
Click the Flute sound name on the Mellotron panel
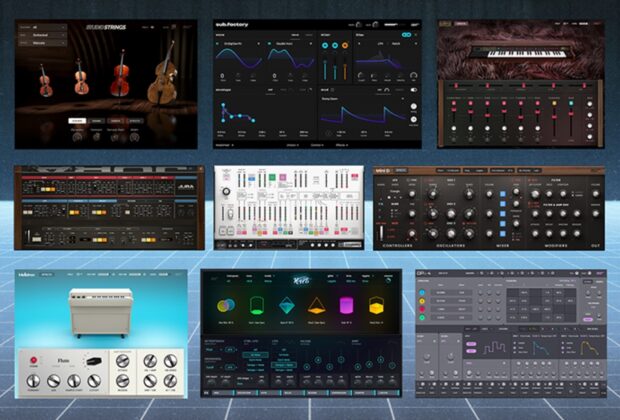pyautogui.click(x=63, y=361)
